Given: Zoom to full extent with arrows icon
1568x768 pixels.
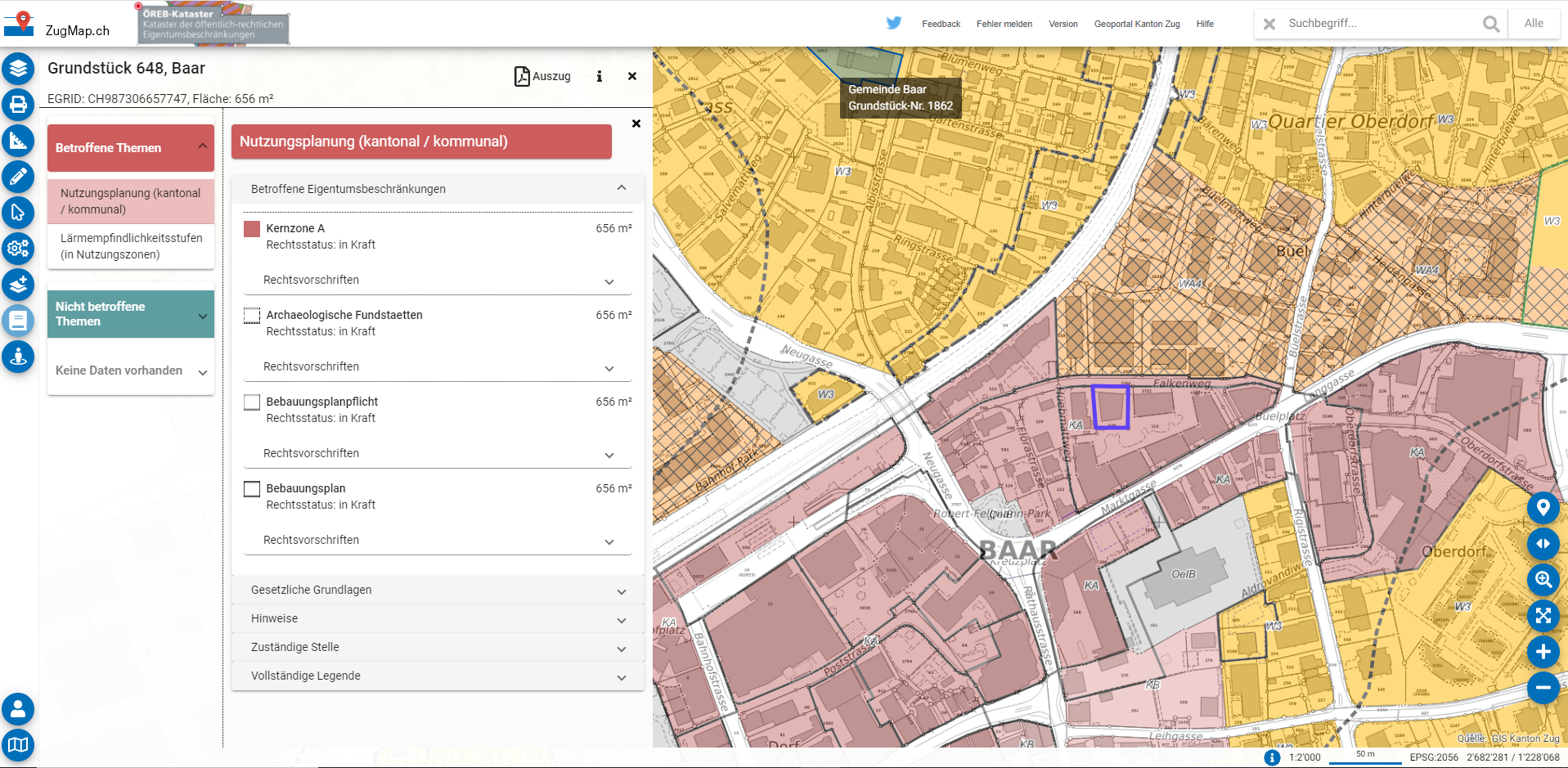Looking at the screenshot, I should click(x=1543, y=615).
